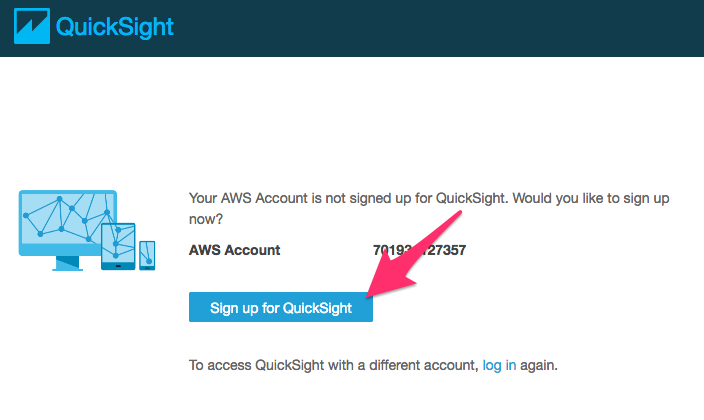Click the 'Would you like to sign up' text
This screenshot has width=704, height=420.
pos(592,199)
